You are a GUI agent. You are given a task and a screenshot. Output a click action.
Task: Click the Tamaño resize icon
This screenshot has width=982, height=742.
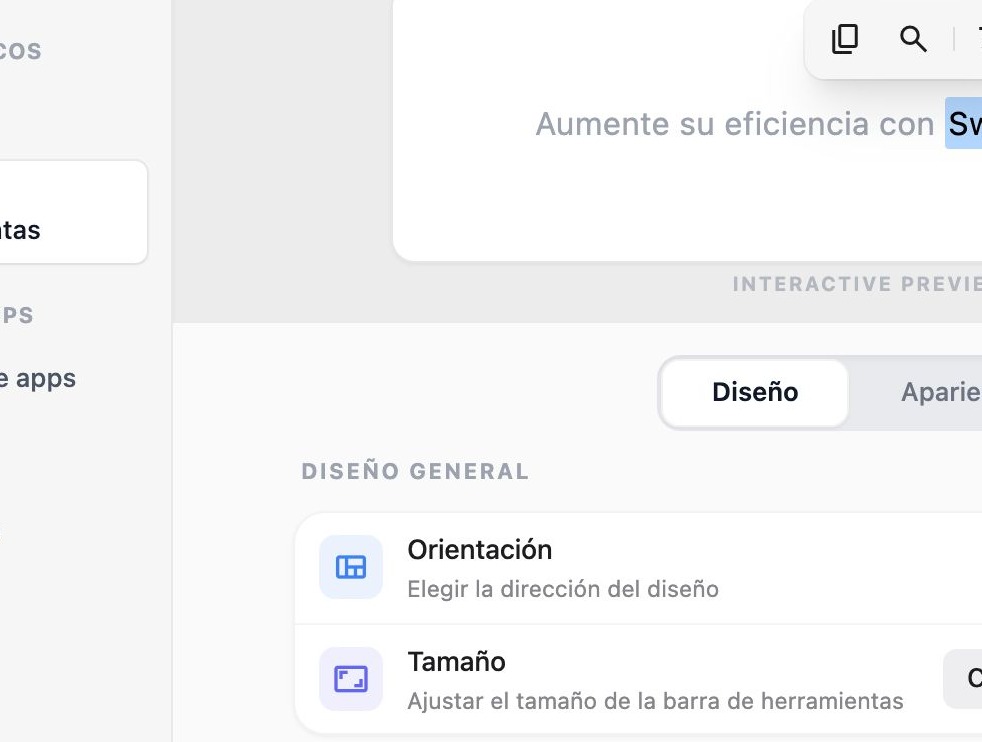[x=351, y=679]
